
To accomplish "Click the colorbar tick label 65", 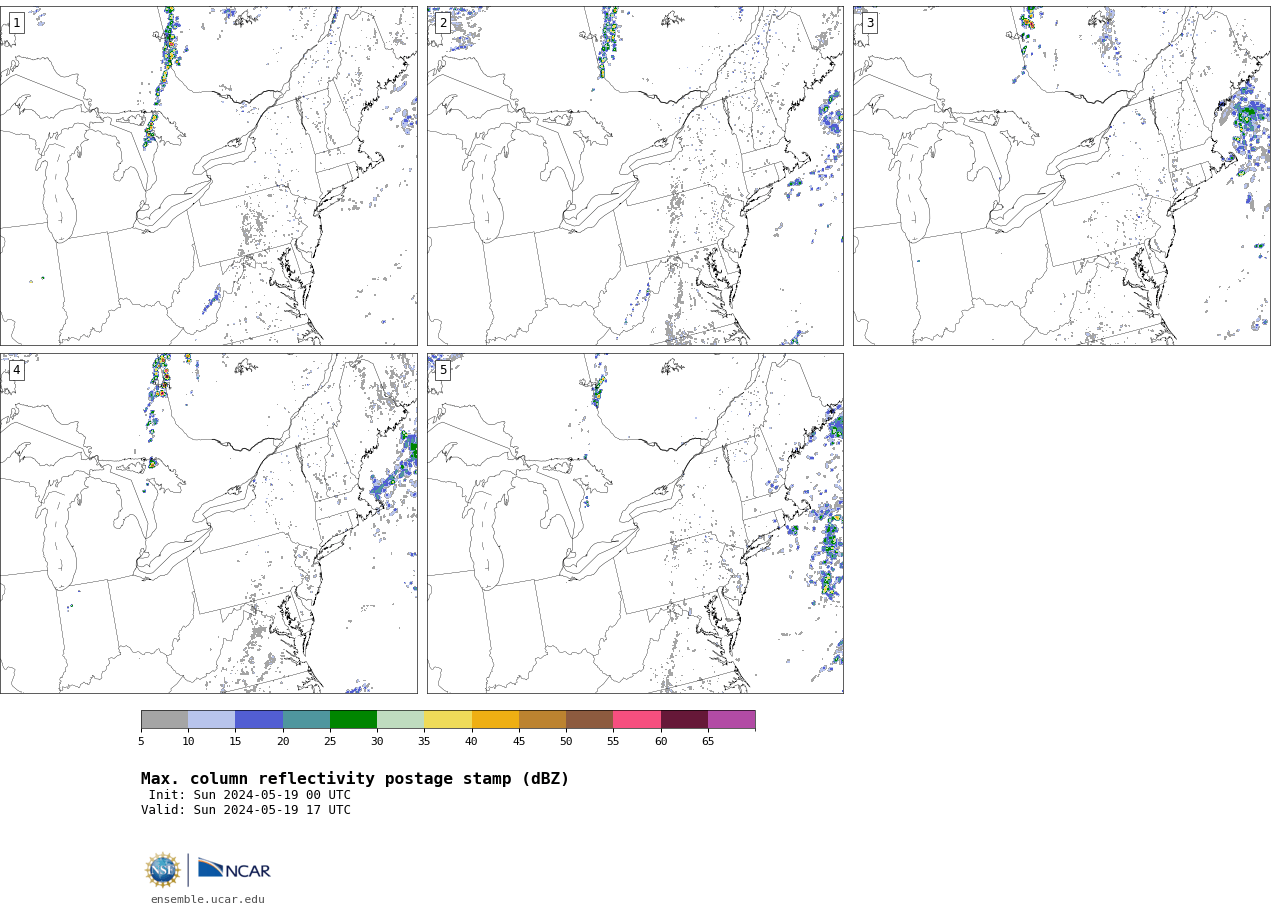I will 708,741.
